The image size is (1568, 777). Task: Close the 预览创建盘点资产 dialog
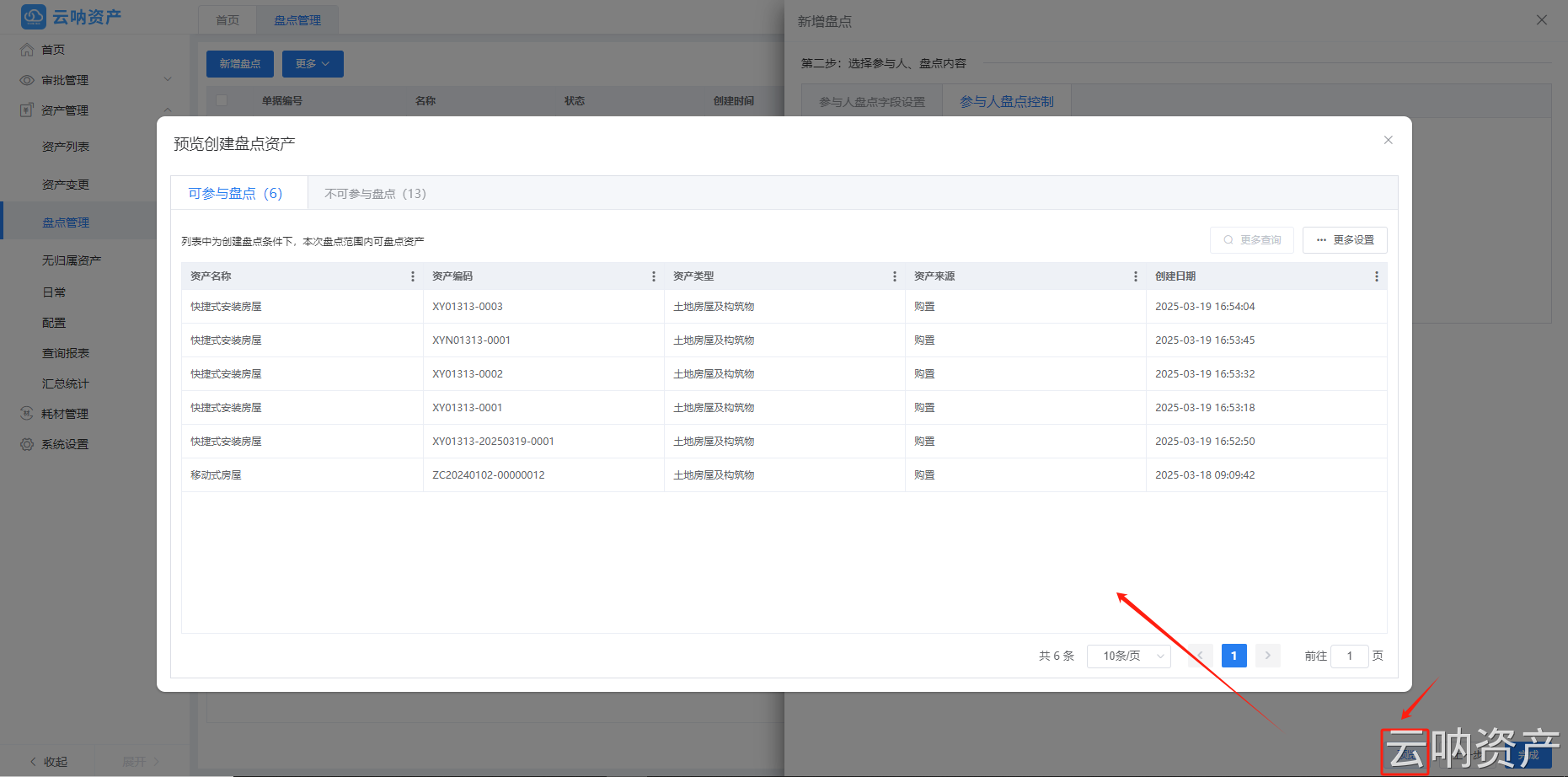point(1389,140)
